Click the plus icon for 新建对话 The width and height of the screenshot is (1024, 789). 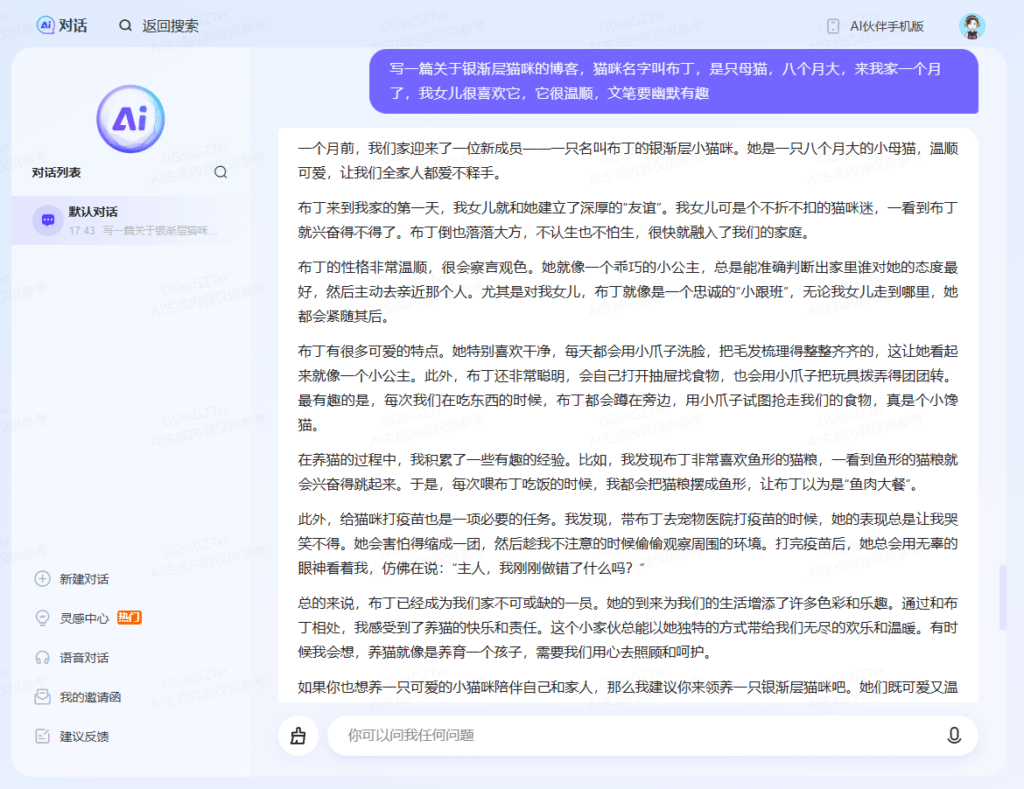pyautogui.click(x=42, y=579)
